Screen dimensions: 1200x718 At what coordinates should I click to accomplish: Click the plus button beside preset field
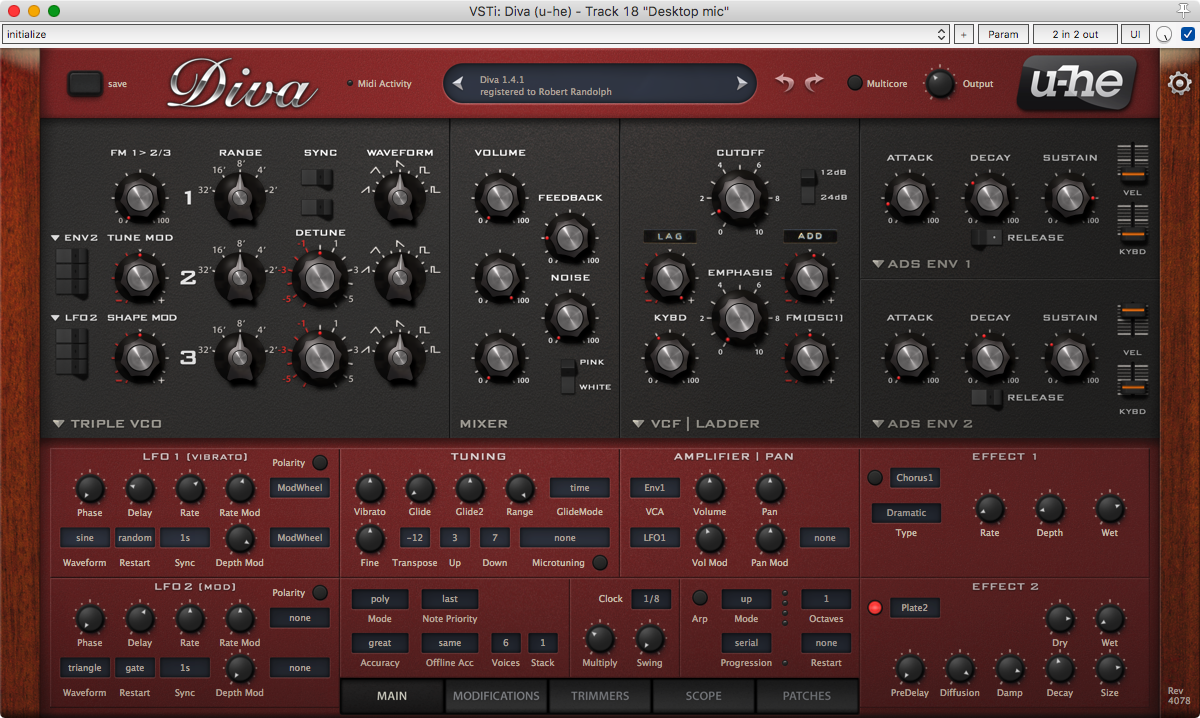(x=963, y=34)
